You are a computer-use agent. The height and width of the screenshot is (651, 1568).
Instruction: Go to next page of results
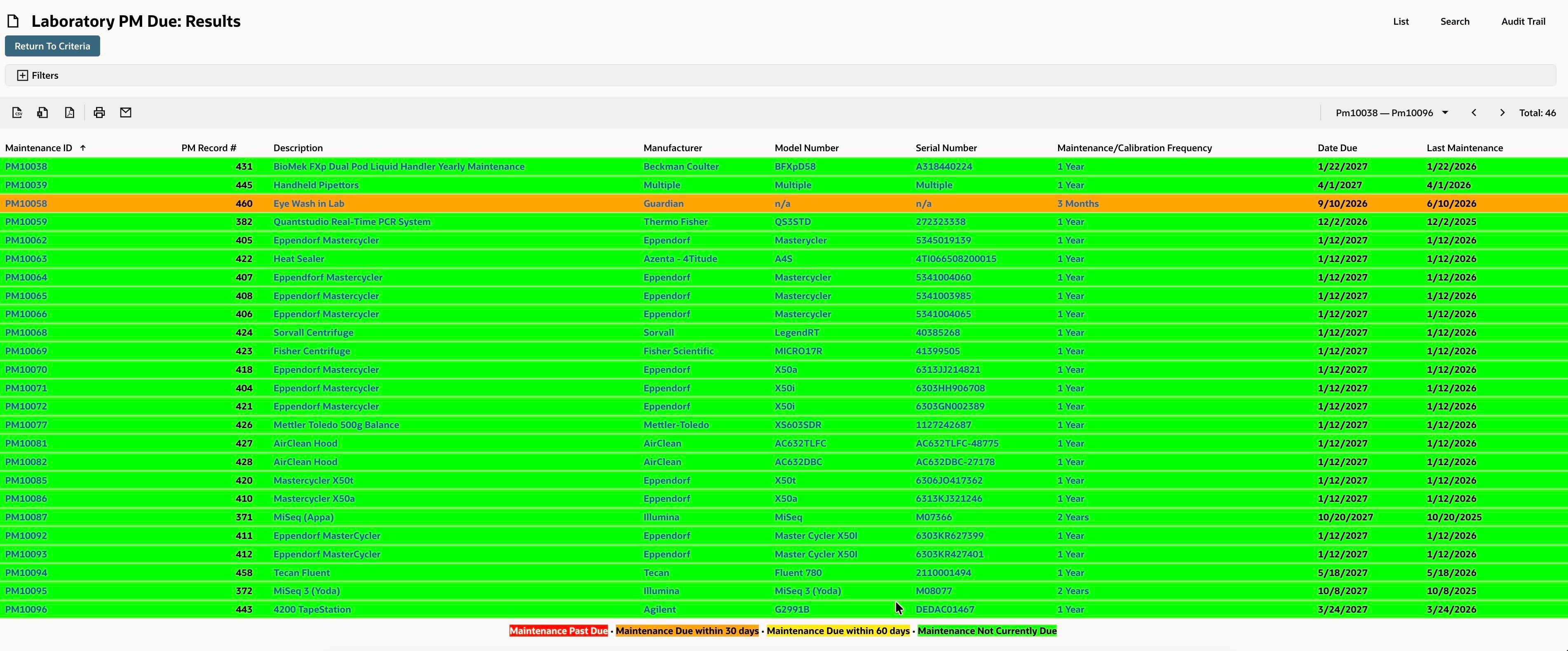tap(1502, 112)
